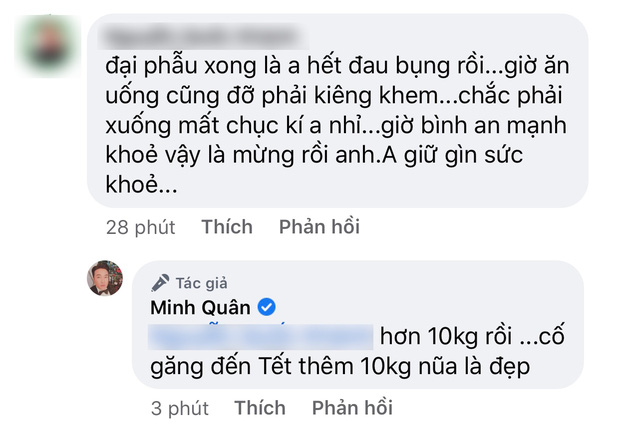
Task: Open Minh Quân's avatar picture
Action: [106, 282]
